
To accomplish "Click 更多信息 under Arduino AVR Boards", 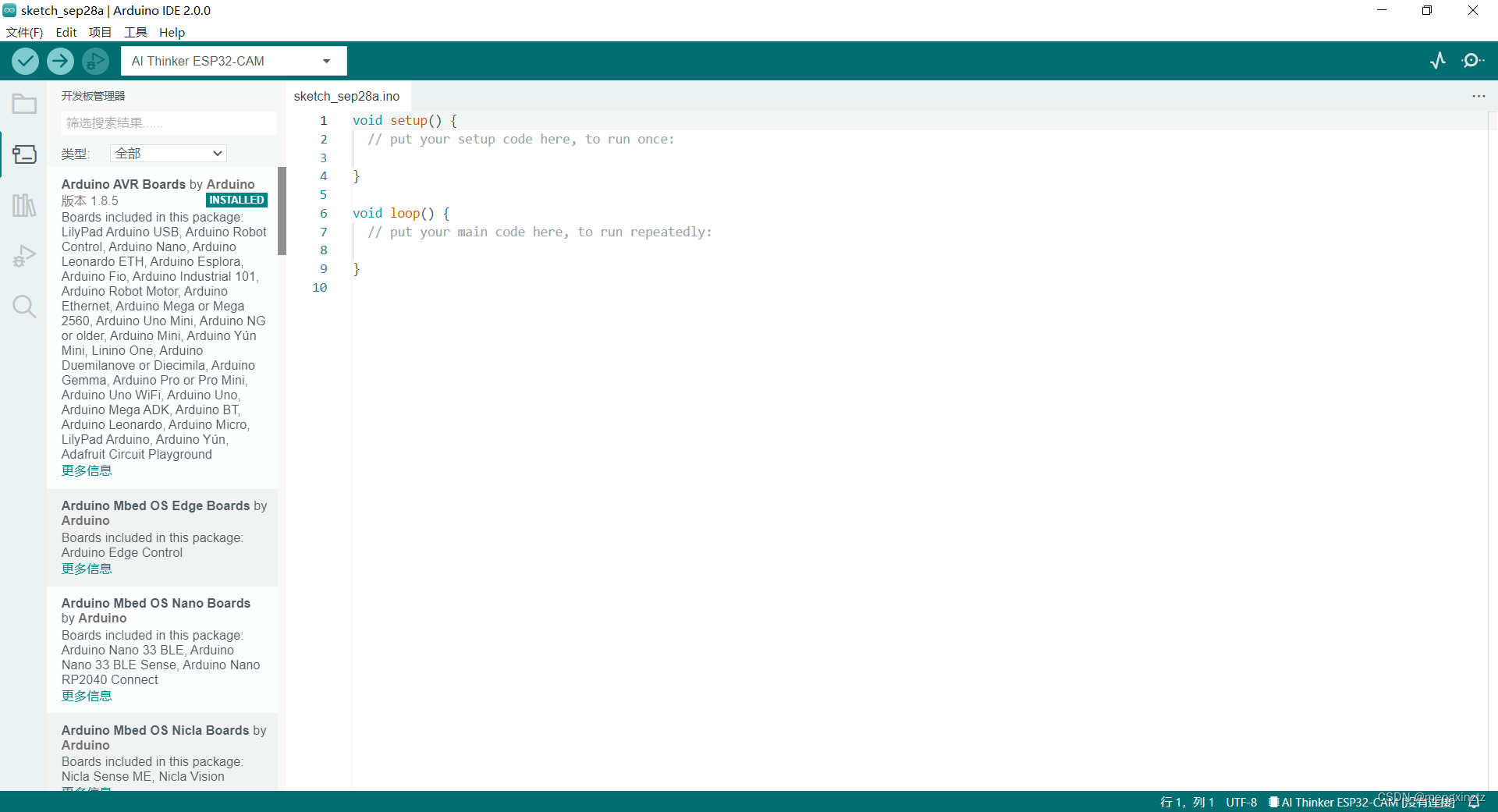I will [x=87, y=470].
